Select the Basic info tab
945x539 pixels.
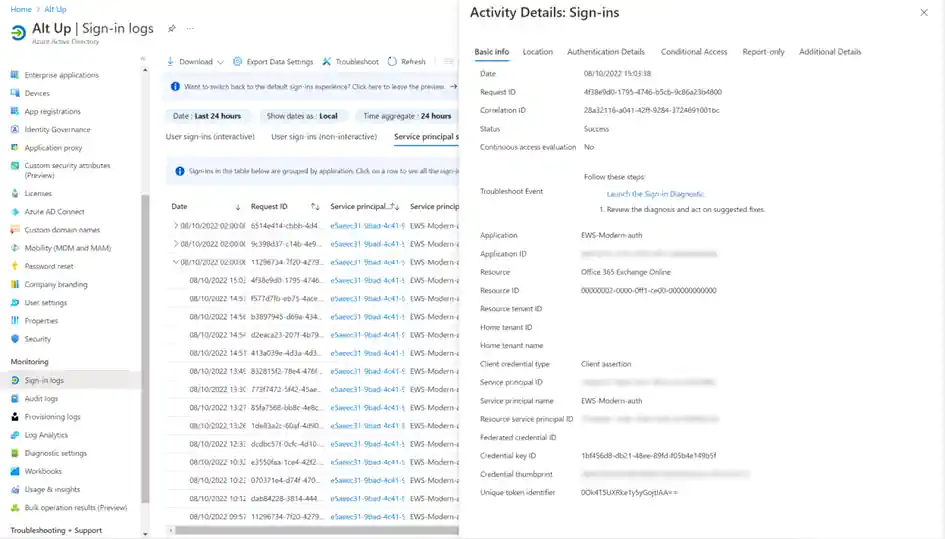click(x=491, y=52)
